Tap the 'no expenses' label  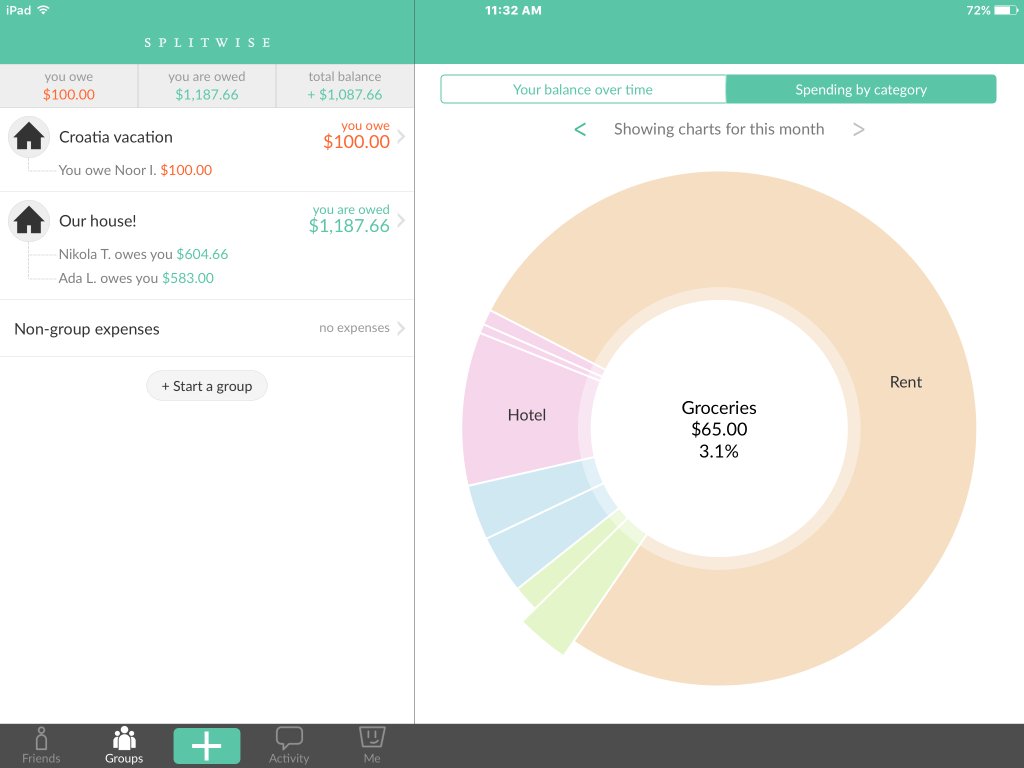pos(354,328)
